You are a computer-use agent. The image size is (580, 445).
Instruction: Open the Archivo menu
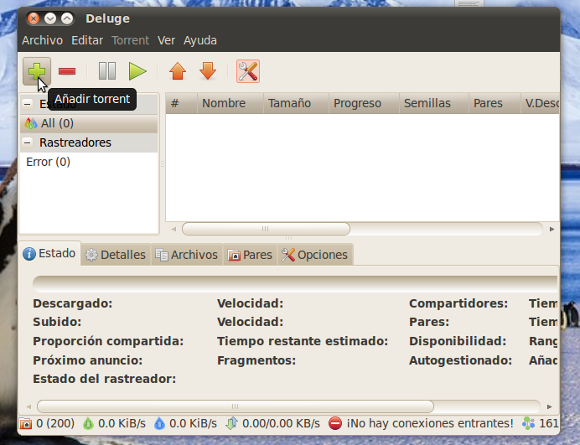pos(42,40)
